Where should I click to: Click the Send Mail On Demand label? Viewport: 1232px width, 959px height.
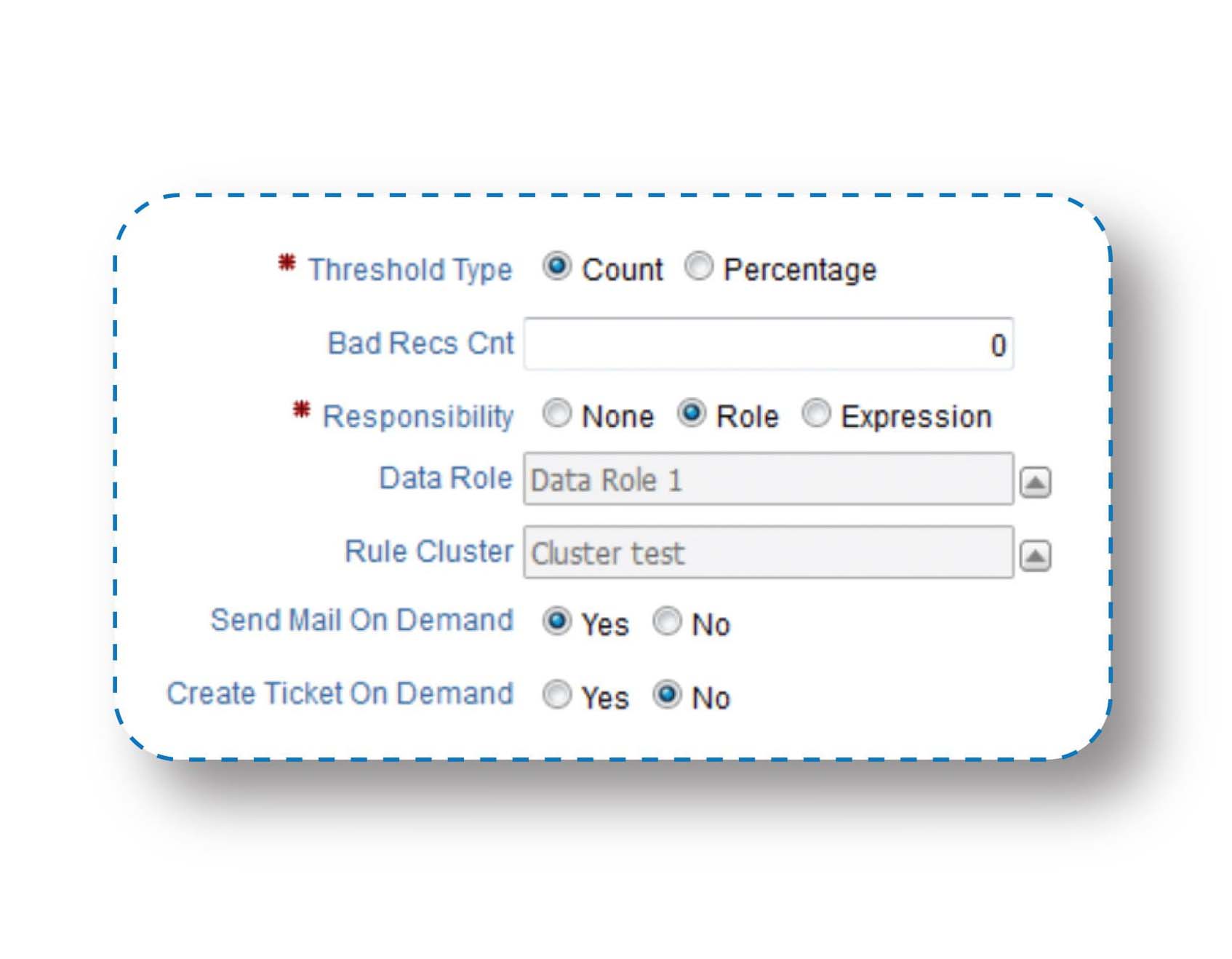coord(362,620)
